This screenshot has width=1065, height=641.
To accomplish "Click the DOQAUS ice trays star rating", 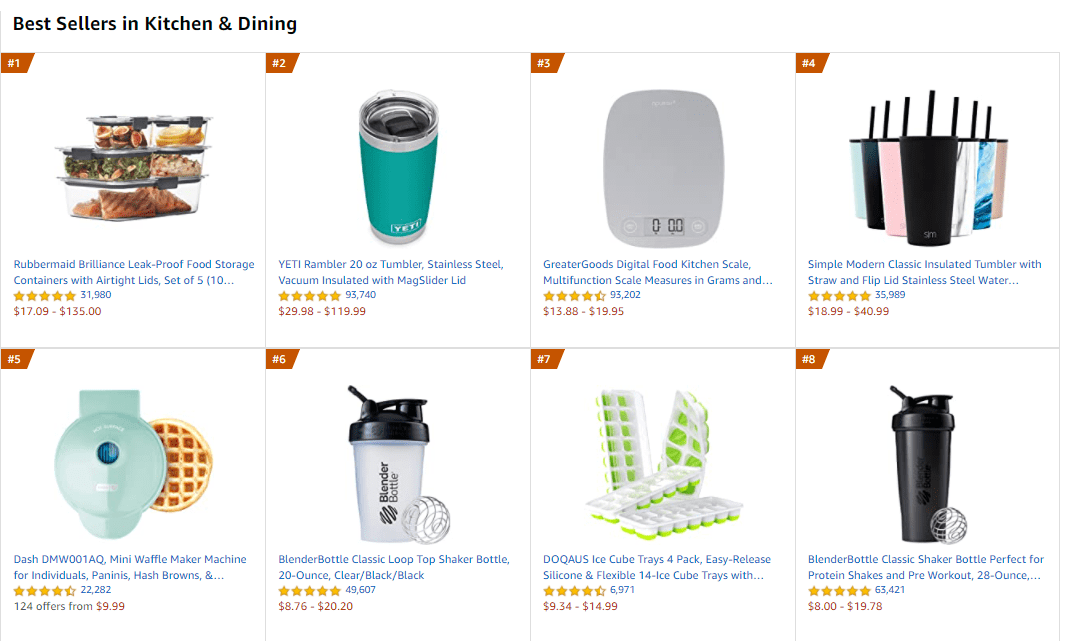I will click(x=574, y=591).
